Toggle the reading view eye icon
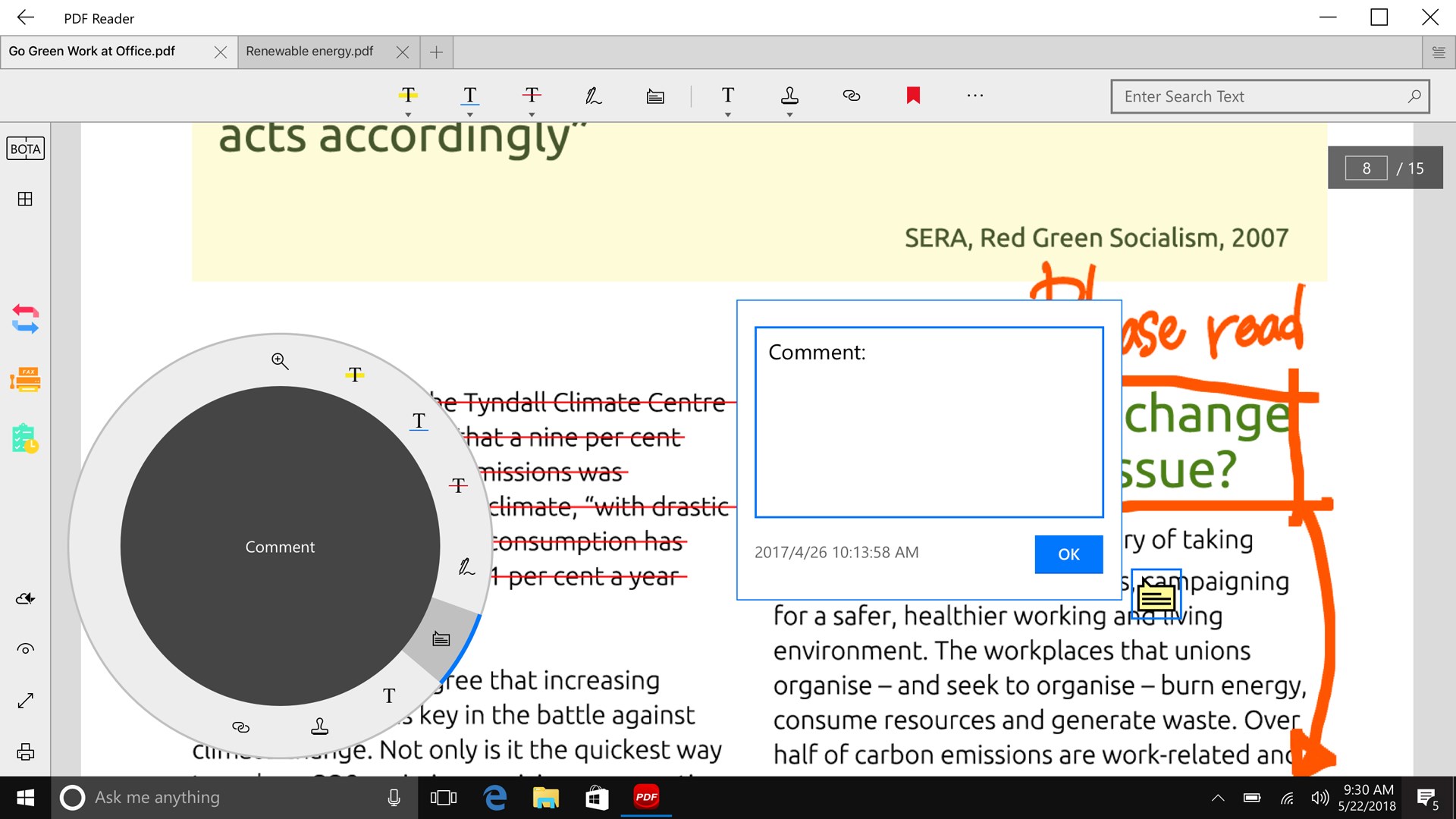1456x819 pixels. (25, 649)
